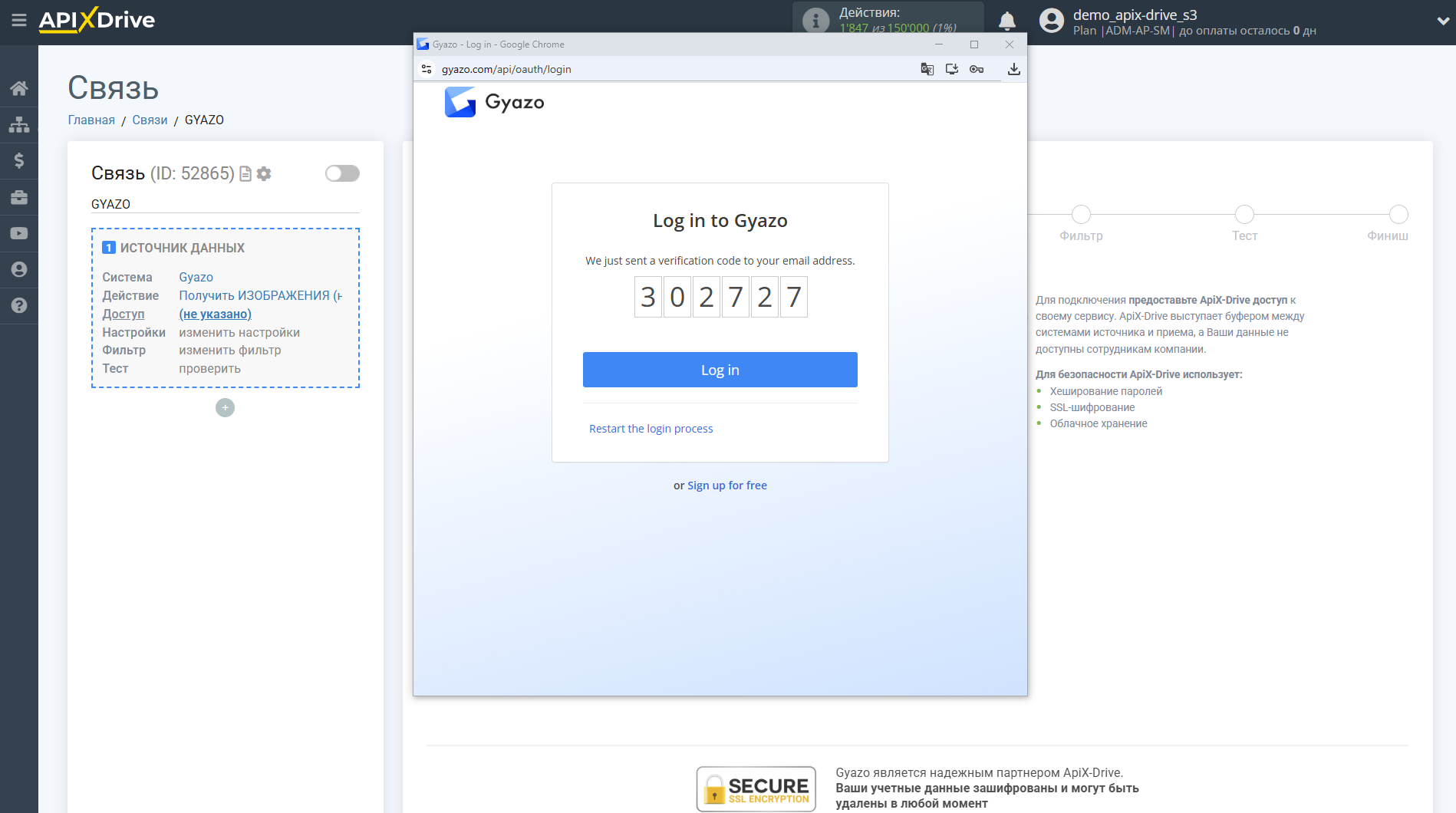Open the hamburger menu
Screen dimensions: 1456x813
click(x=19, y=21)
